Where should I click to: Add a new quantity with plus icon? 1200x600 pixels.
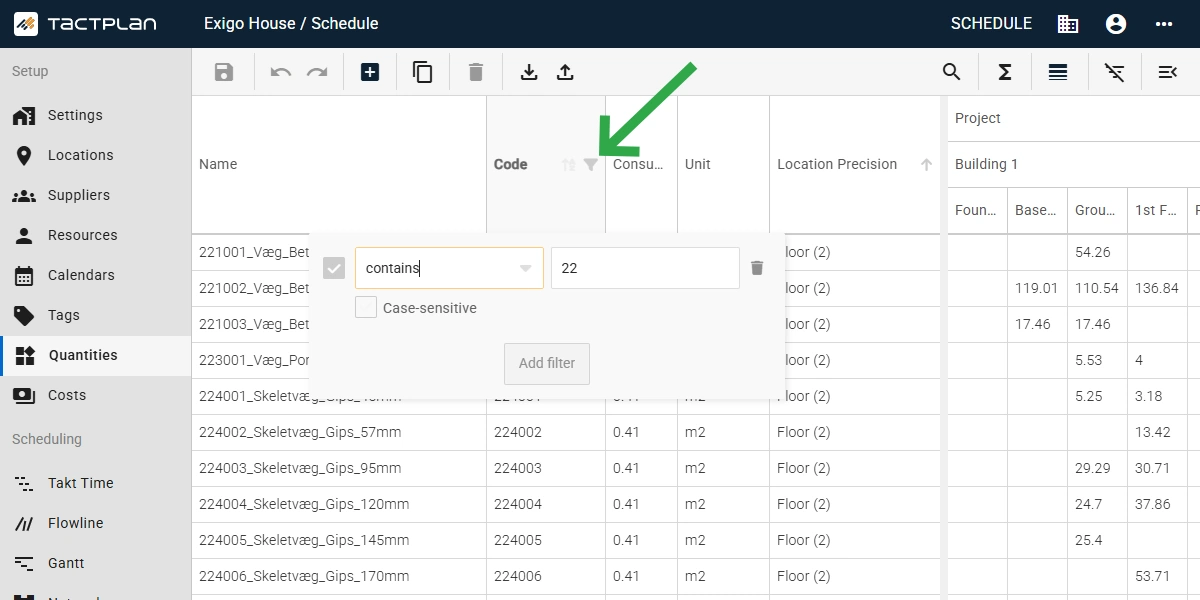pos(370,72)
